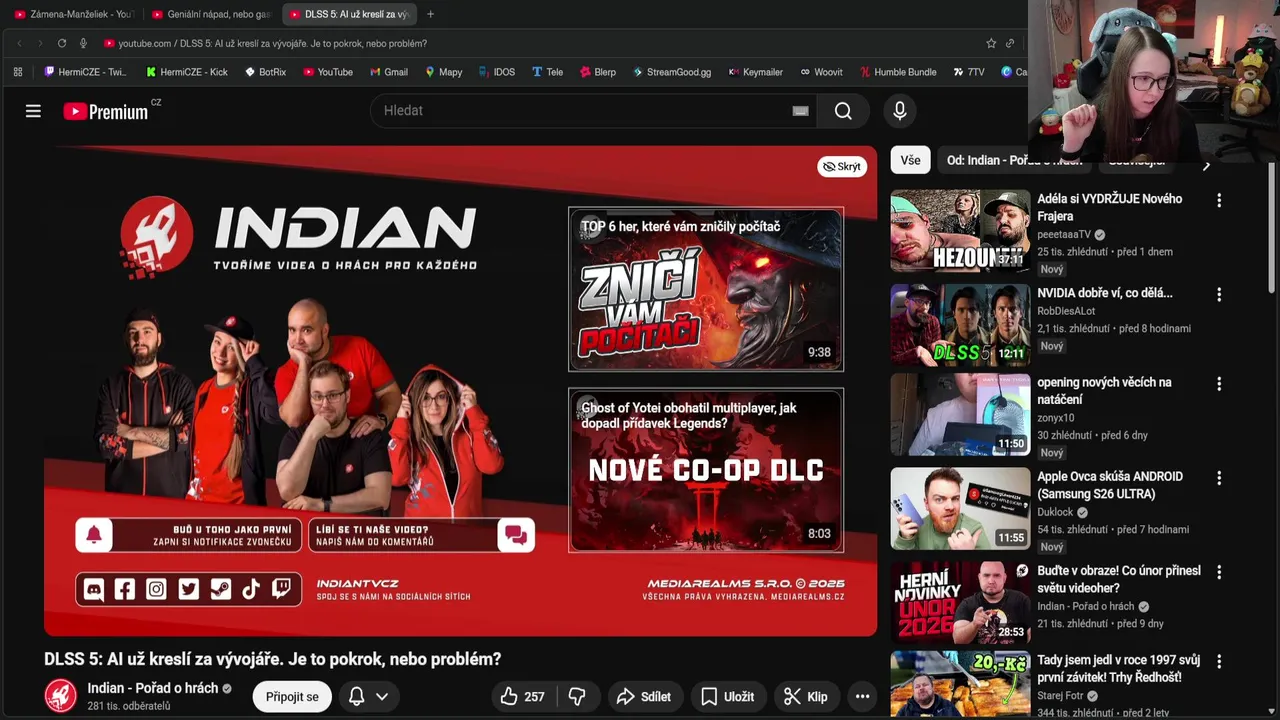
Task: Open end screen video TOP 6 her
Action: [x=706, y=289]
